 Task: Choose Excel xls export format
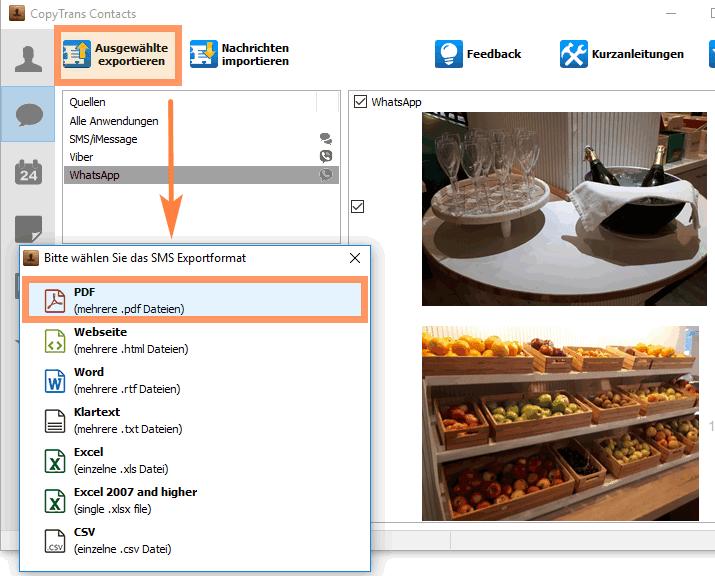click(x=195, y=460)
